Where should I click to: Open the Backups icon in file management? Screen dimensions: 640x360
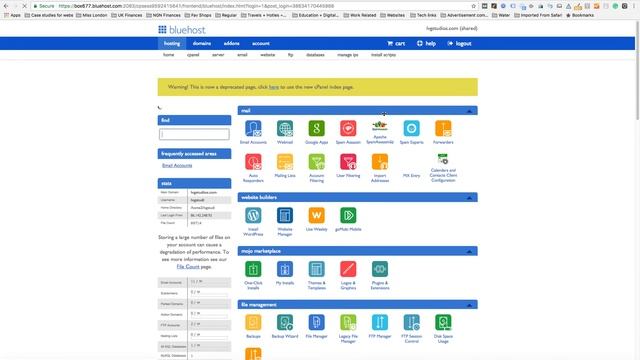pyautogui.click(x=253, y=322)
